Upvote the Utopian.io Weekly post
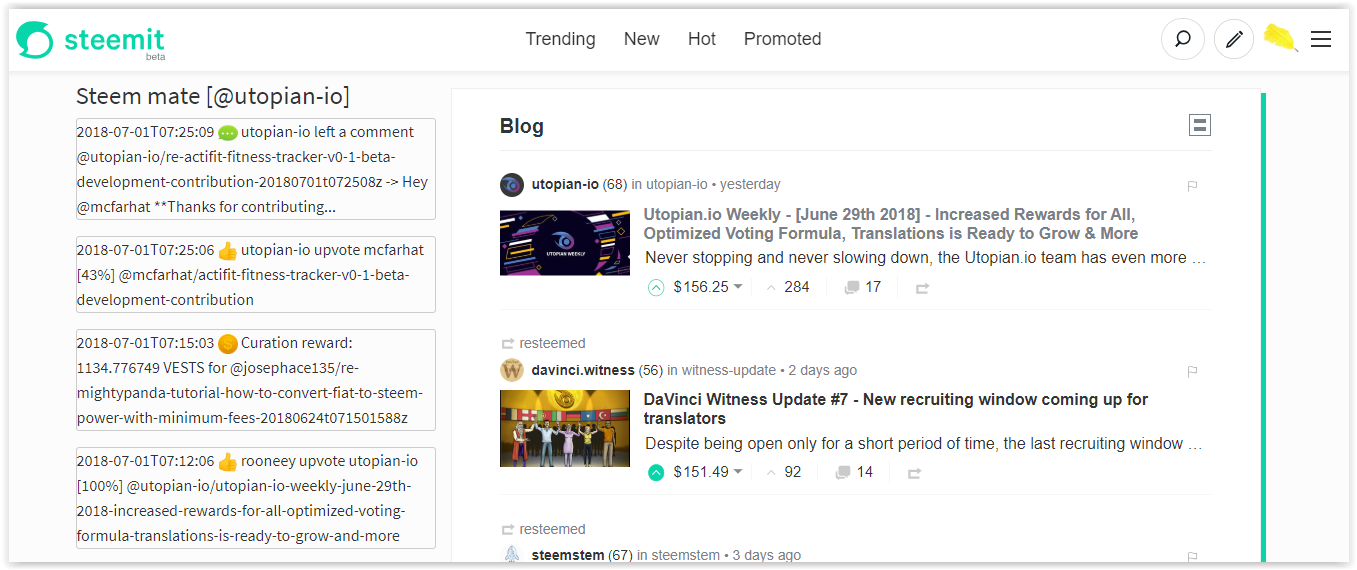The image size is (1357, 570). 656,287
